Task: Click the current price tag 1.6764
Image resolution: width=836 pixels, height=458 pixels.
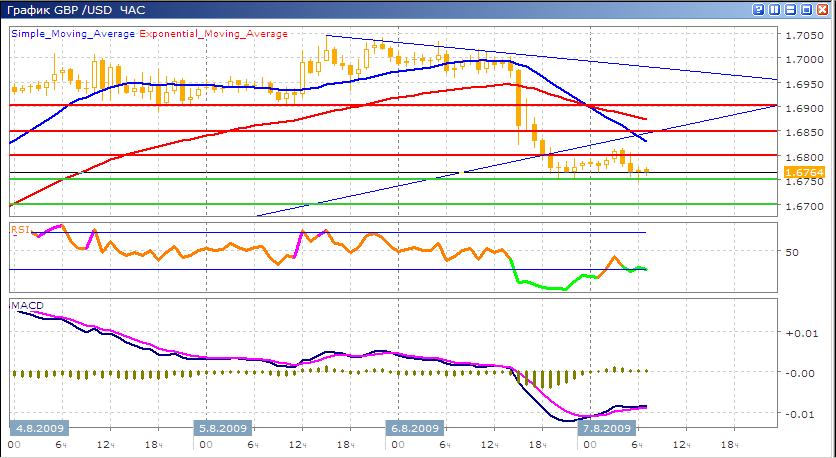Action: pyautogui.click(x=804, y=170)
